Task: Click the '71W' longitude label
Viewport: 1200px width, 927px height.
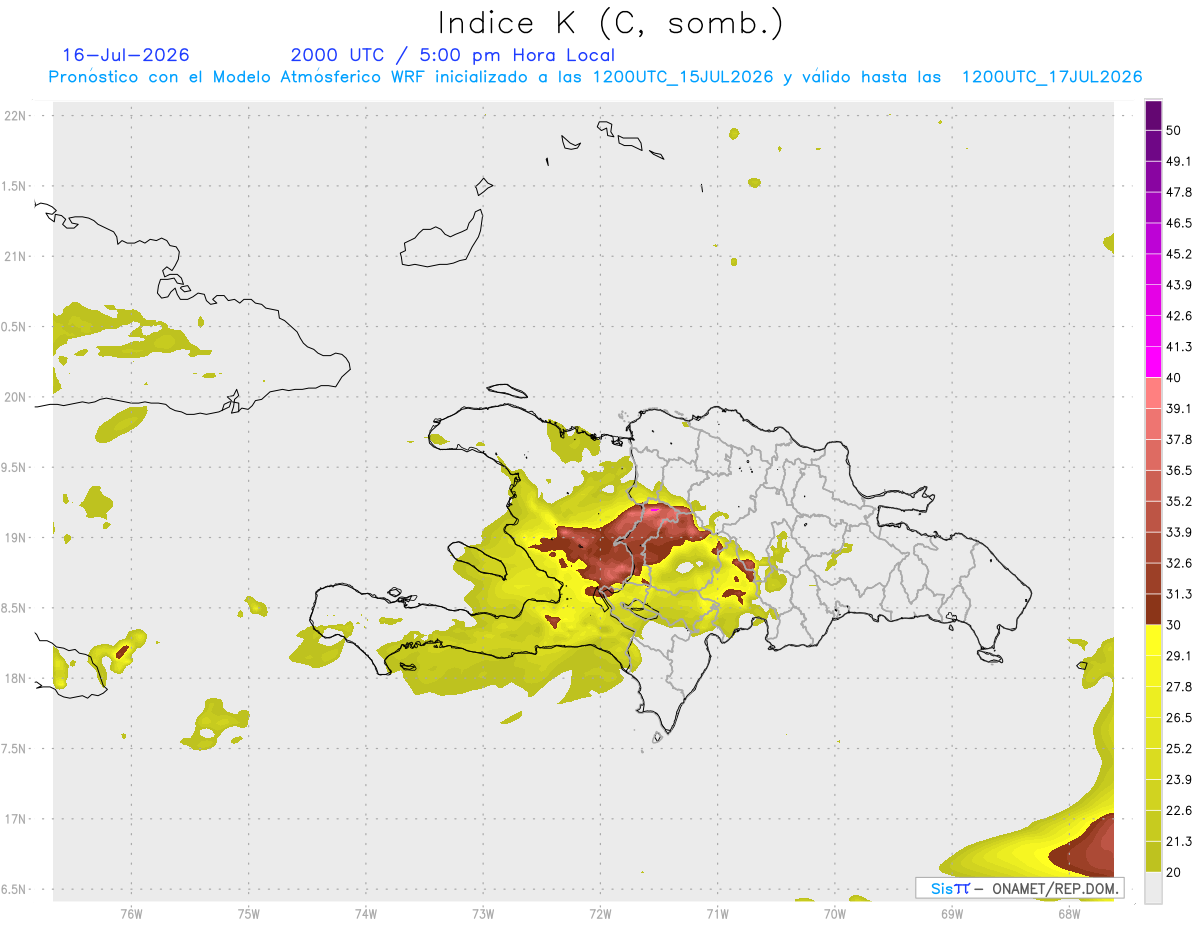Action: (x=718, y=913)
